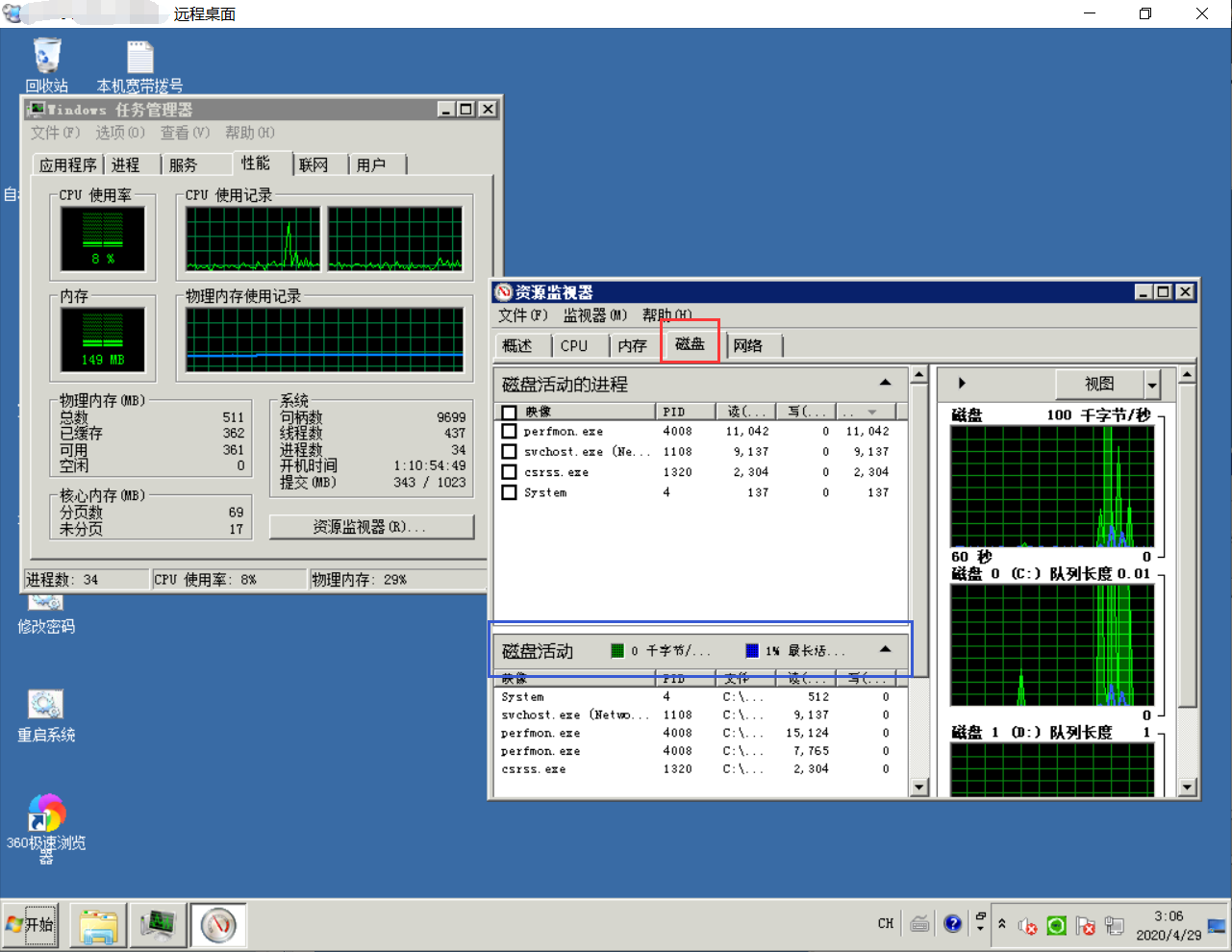This screenshot has width=1232, height=952.
Task: Click the left pane scrollbar up arrow
Action: 918,374
